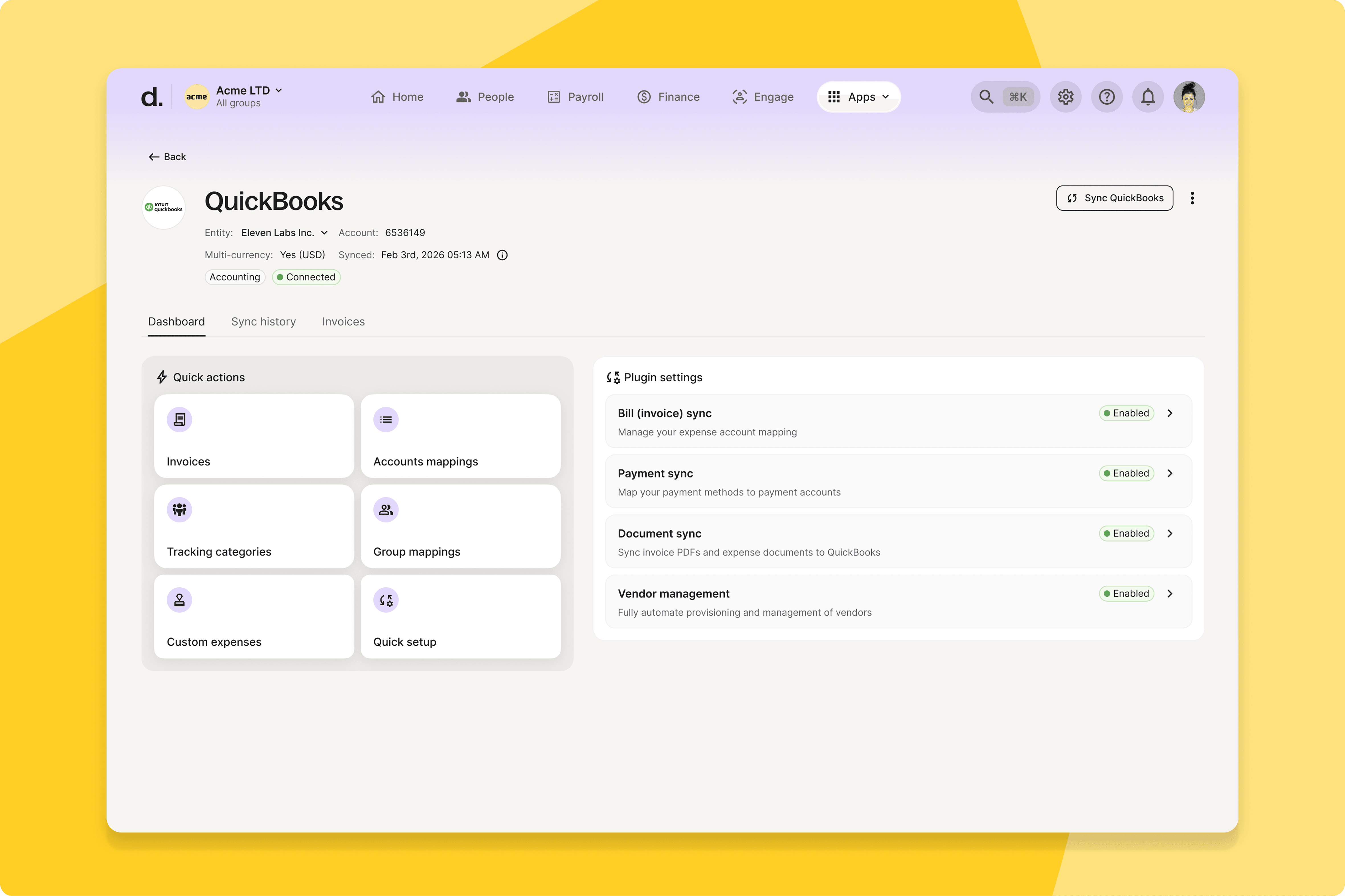Click the Accounting tag
The height and width of the screenshot is (896, 1345).
(235, 277)
